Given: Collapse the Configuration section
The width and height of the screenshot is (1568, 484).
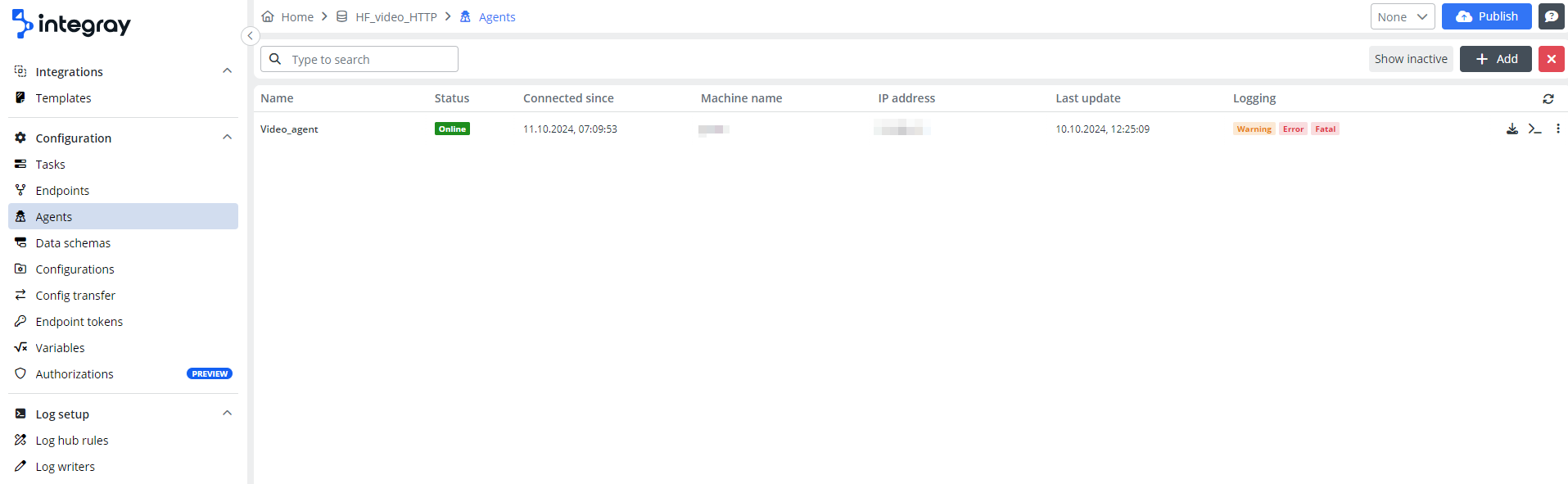Looking at the screenshot, I should point(227,138).
